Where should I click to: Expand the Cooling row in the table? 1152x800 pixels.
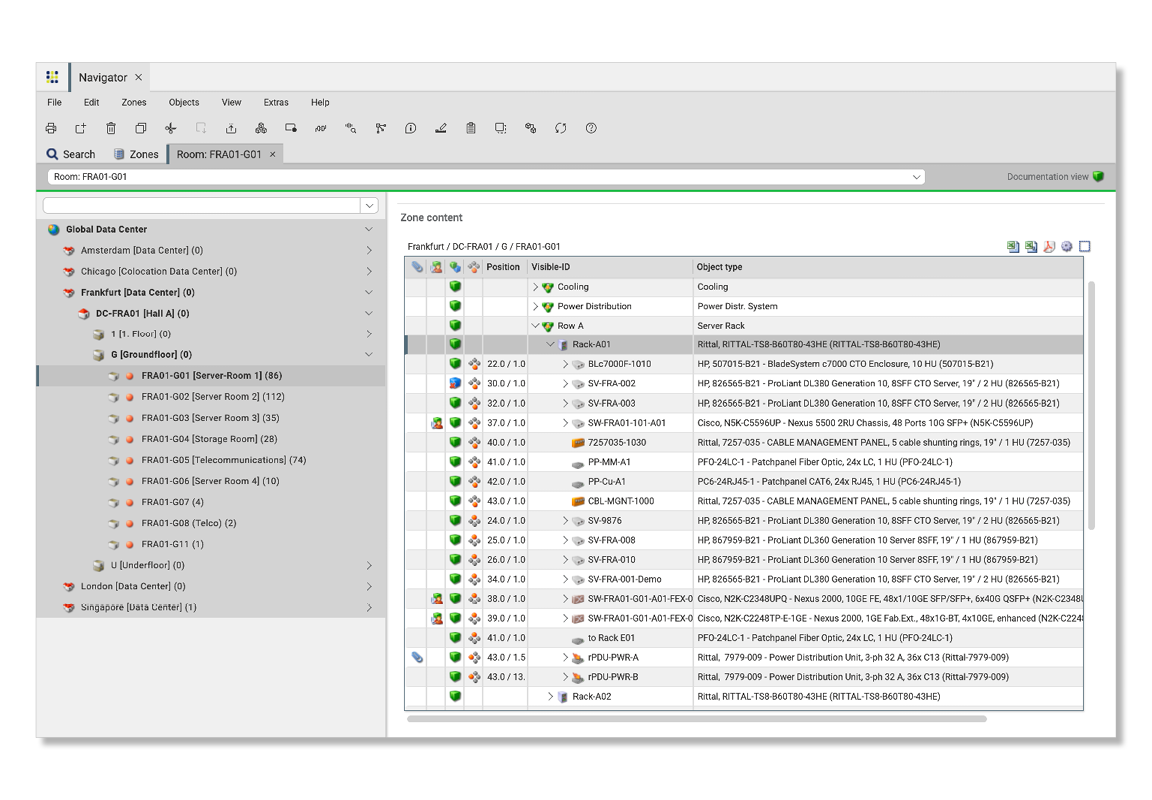536,287
